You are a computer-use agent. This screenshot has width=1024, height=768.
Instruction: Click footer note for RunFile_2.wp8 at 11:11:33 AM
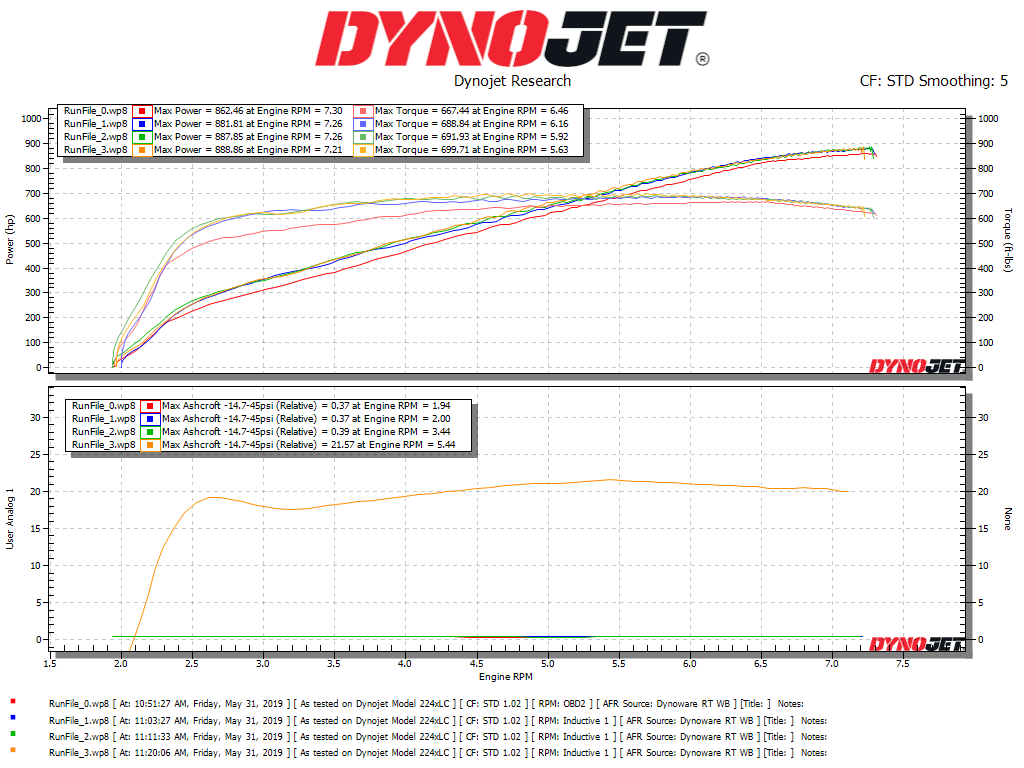(x=438, y=737)
